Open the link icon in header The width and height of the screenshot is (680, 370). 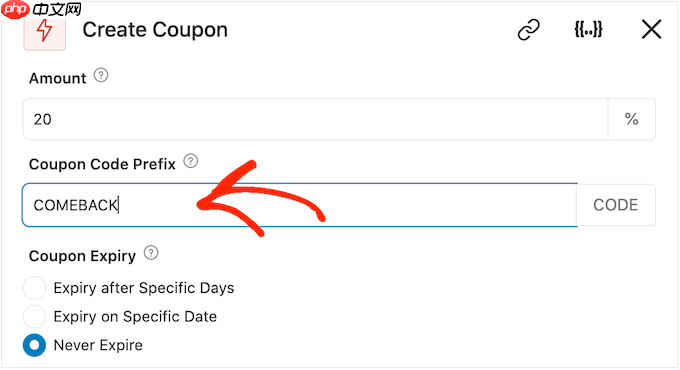[529, 30]
